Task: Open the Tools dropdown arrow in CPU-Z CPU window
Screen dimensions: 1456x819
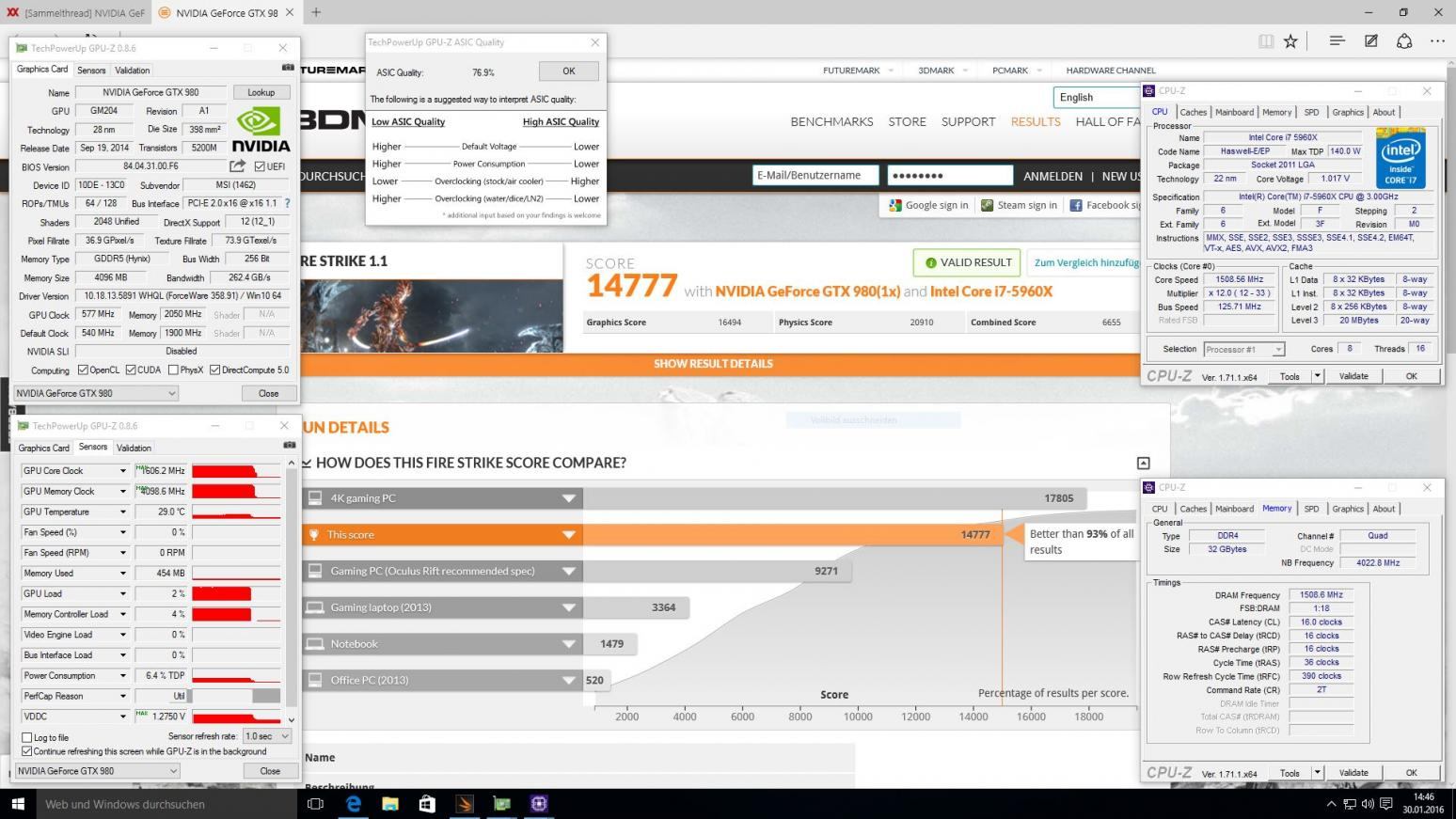Action: click(x=1318, y=376)
